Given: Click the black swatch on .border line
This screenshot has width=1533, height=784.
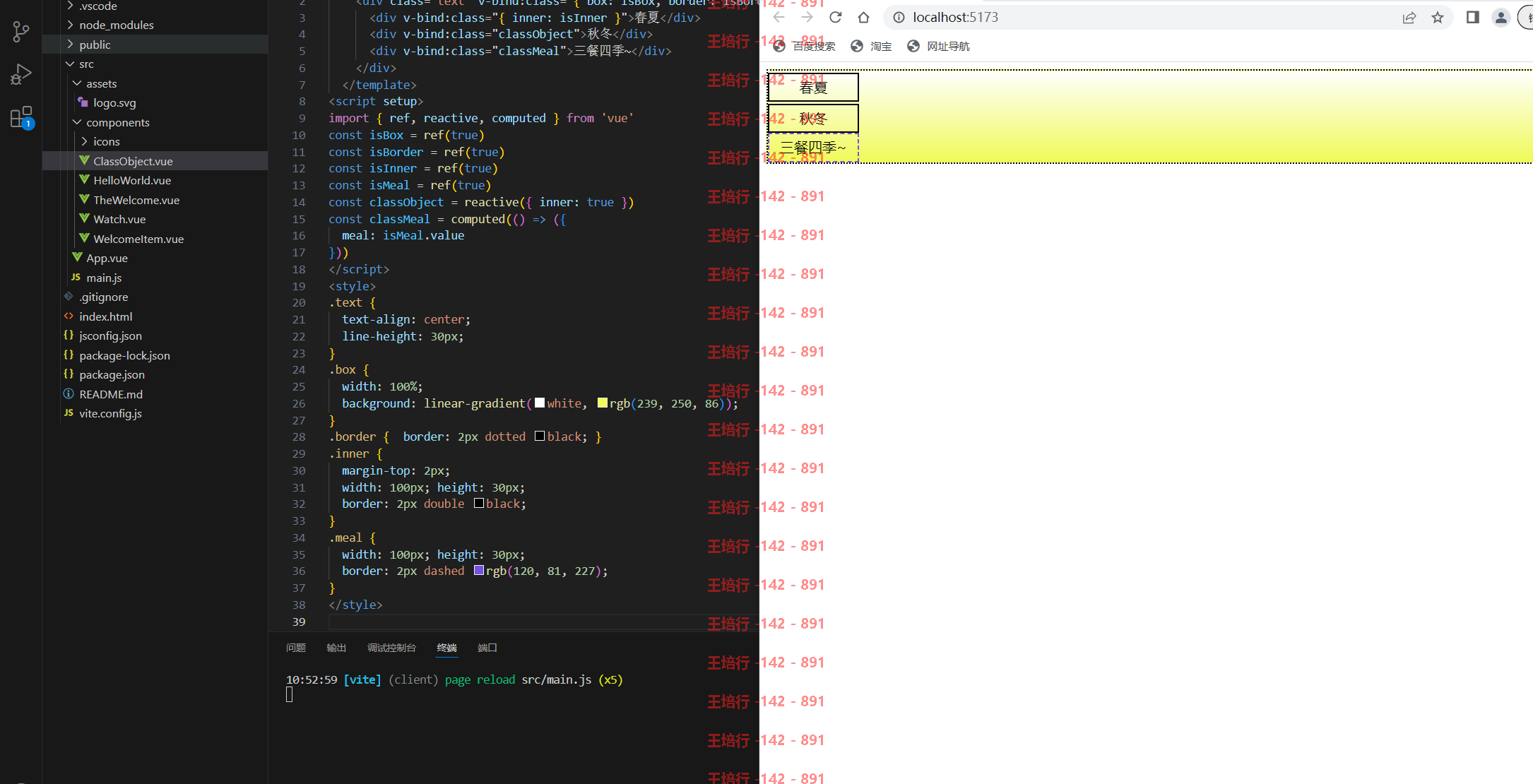Looking at the screenshot, I should tap(540, 436).
